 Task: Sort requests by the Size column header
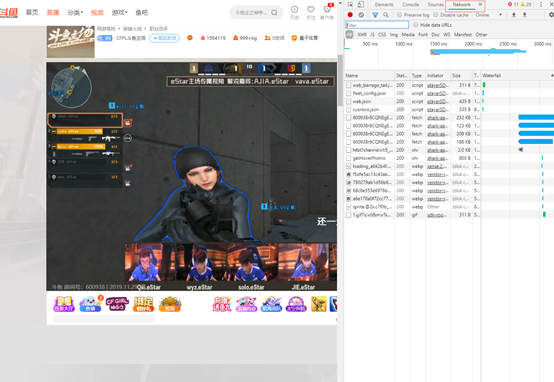pyautogui.click(x=461, y=76)
